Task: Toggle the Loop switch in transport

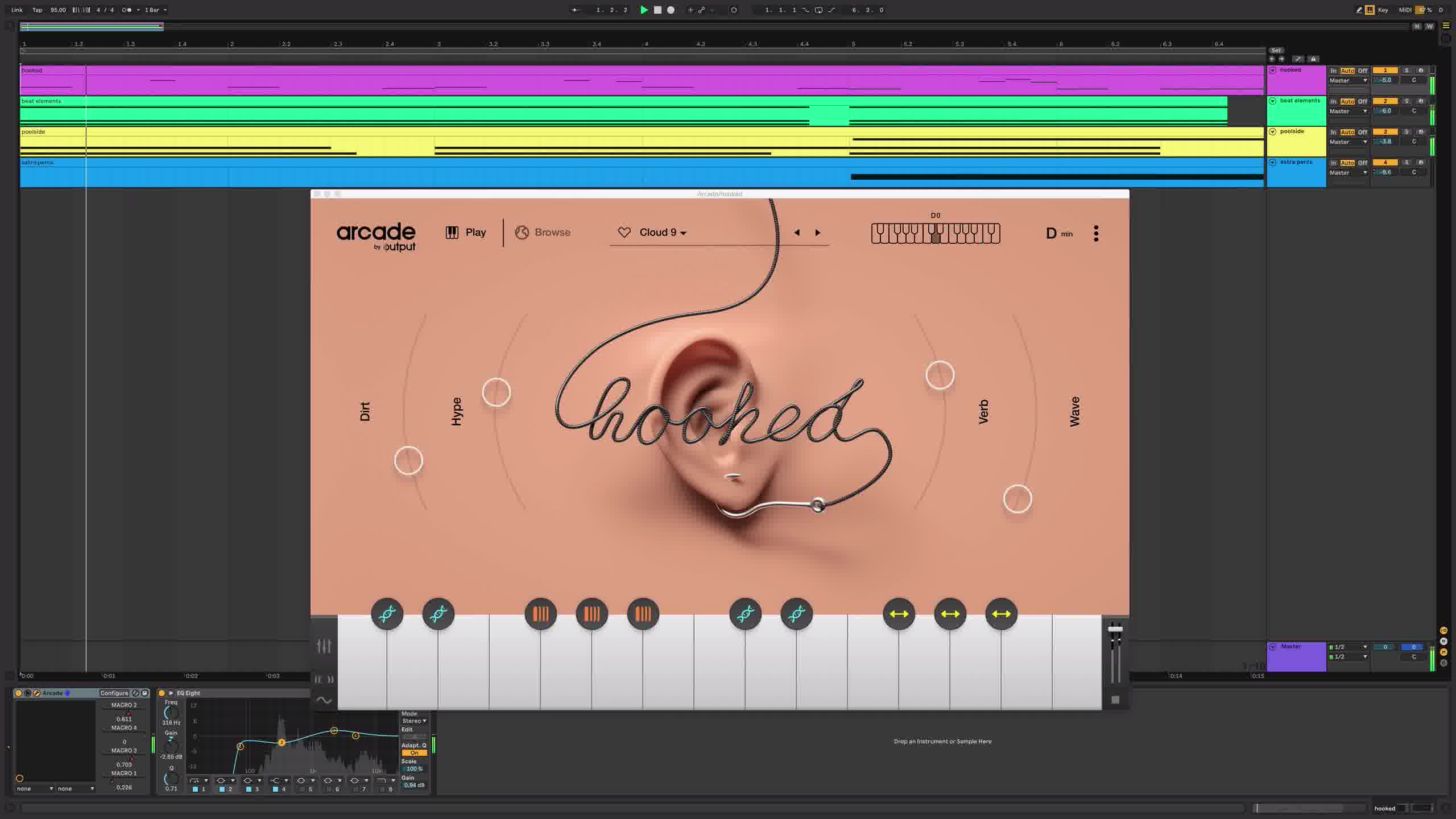Action: pyautogui.click(x=818, y=10)
